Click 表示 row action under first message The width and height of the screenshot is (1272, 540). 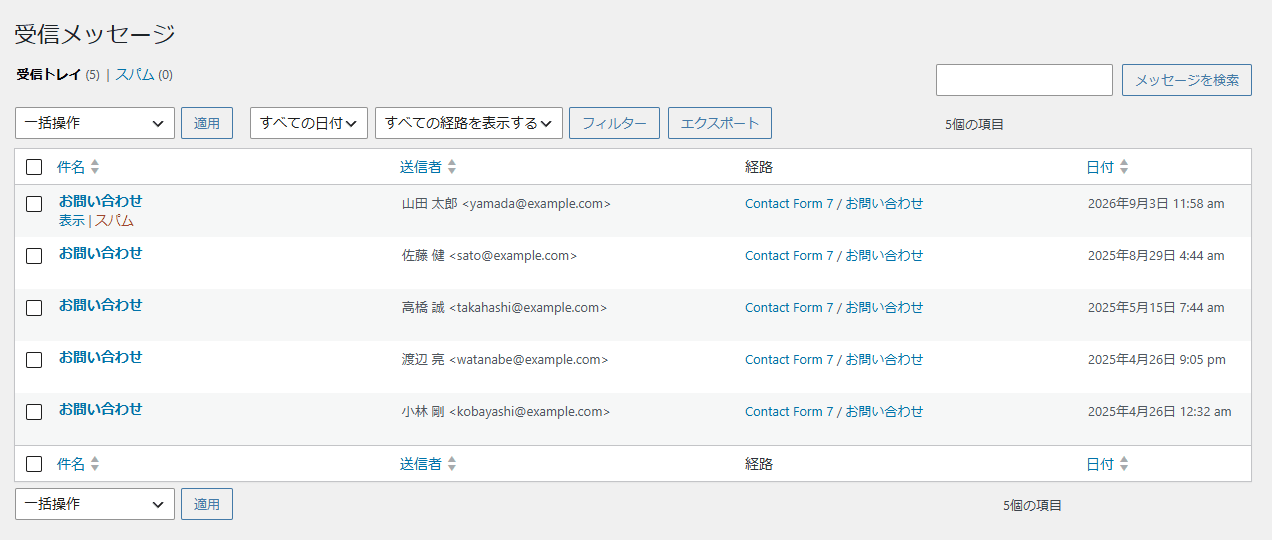coord(72,221)
